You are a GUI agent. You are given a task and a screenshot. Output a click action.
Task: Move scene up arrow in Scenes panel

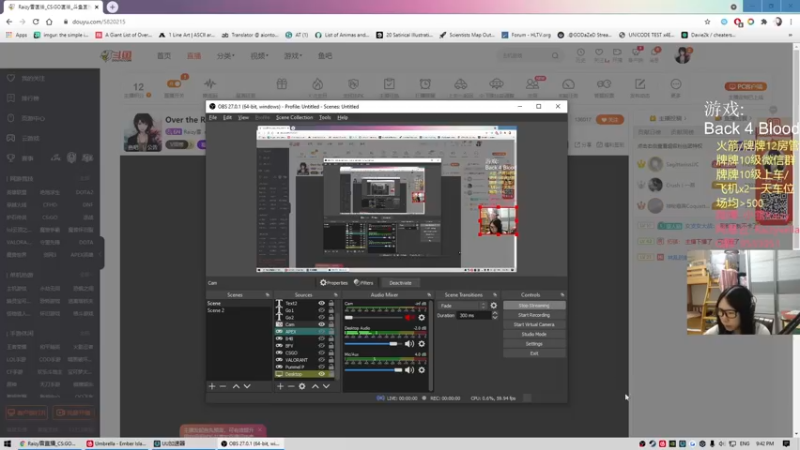(236, 386)
